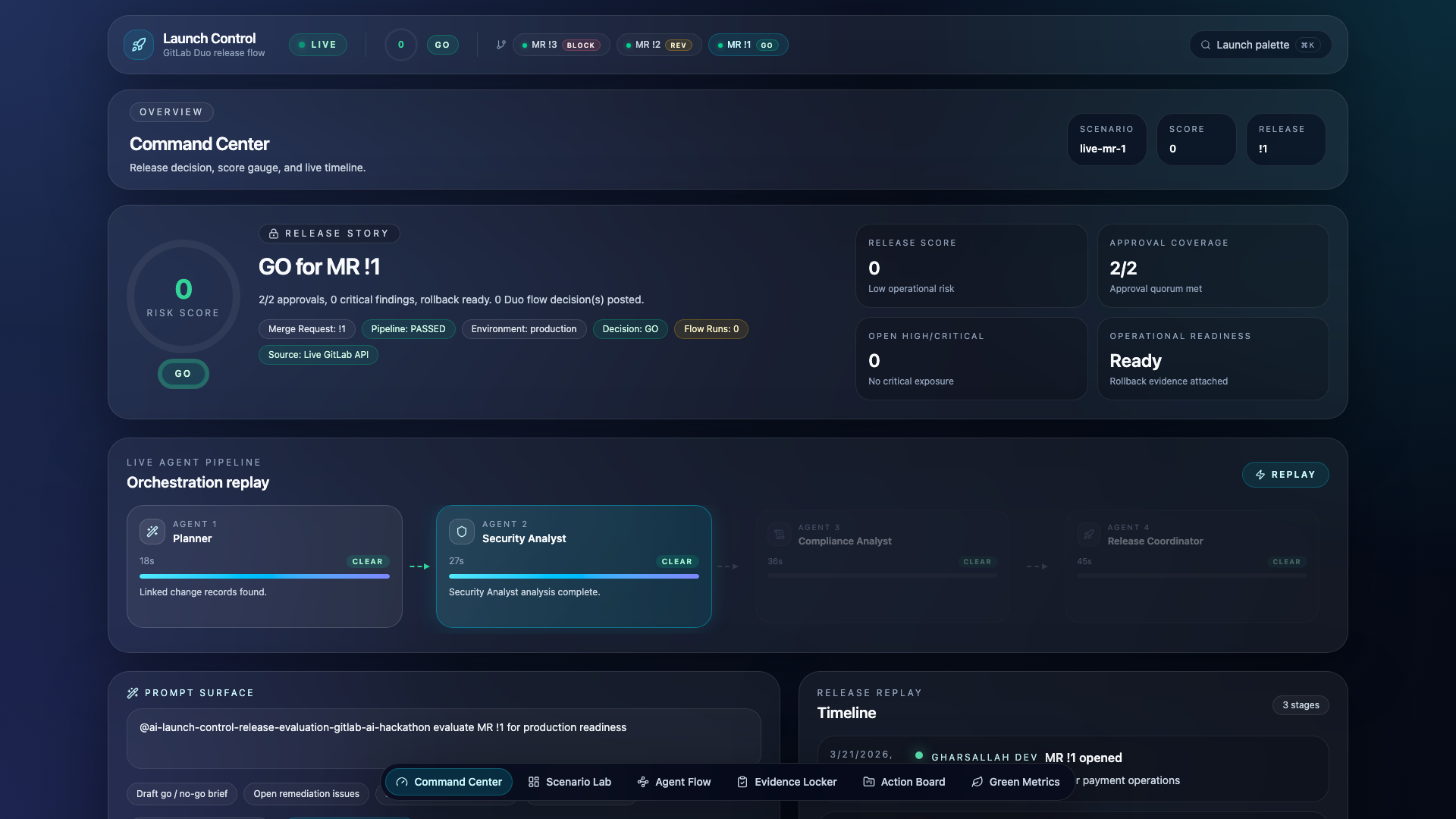
Task: Click the Launch Control rocket logo icon
Action: click(x=139, y=45)
